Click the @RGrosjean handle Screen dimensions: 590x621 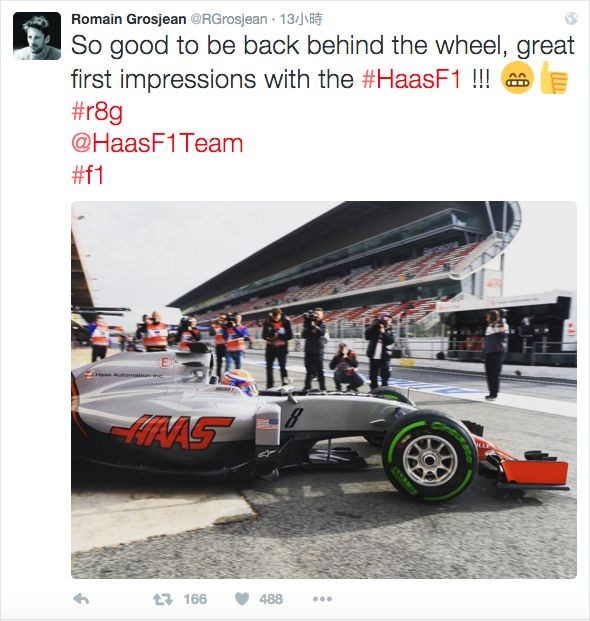coord(229,19)
